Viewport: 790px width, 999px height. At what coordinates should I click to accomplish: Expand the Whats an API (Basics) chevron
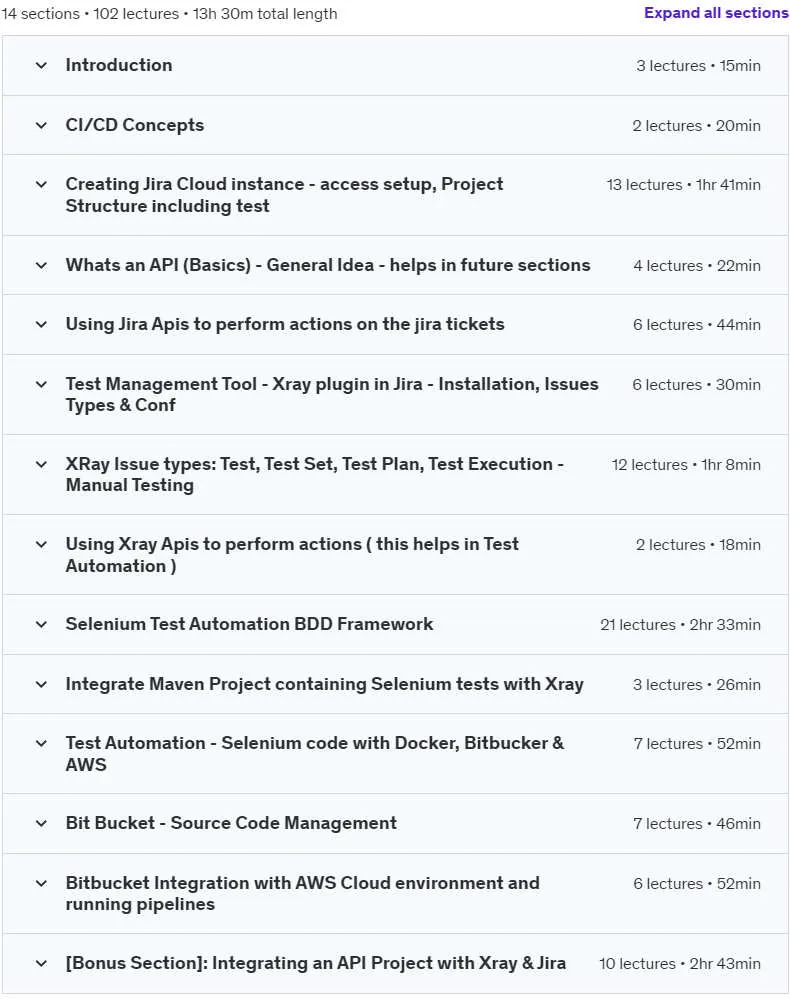(x=41, y=265)
